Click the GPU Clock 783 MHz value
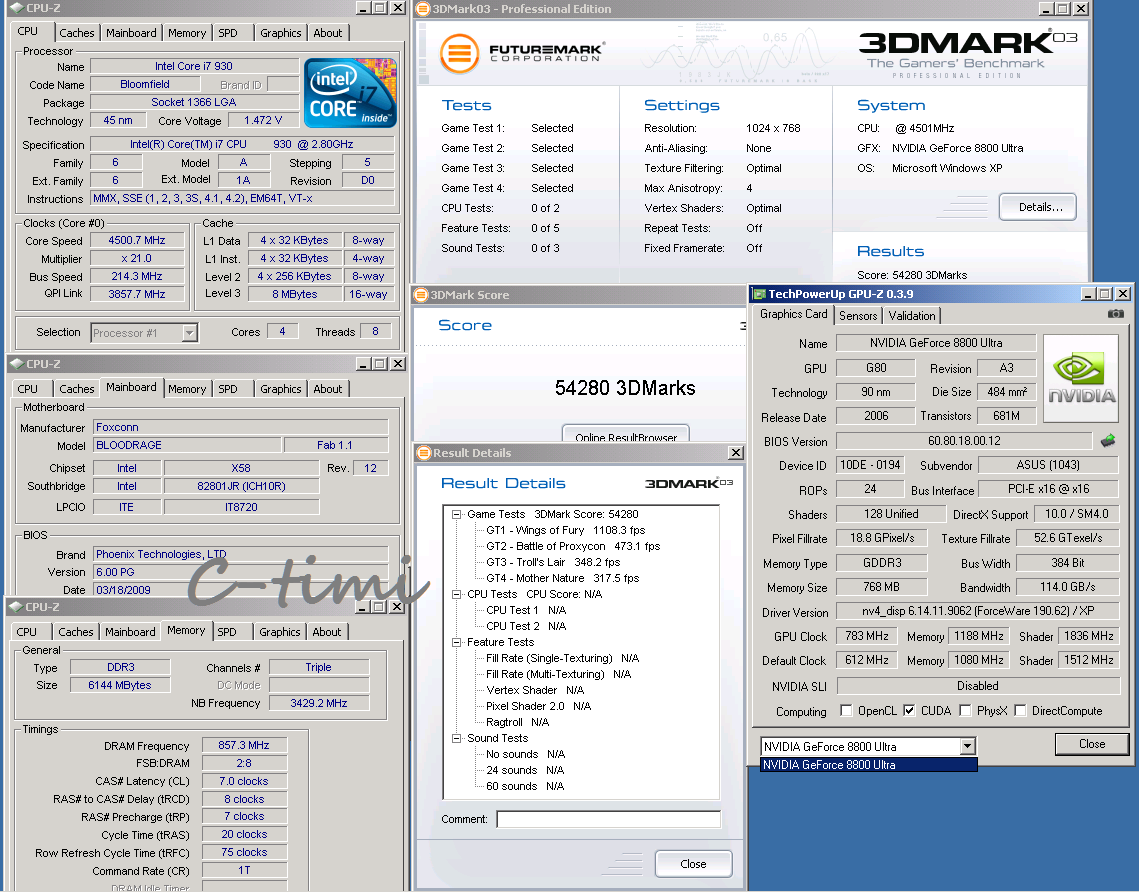1139x893 pixels. tap(867, 636)
